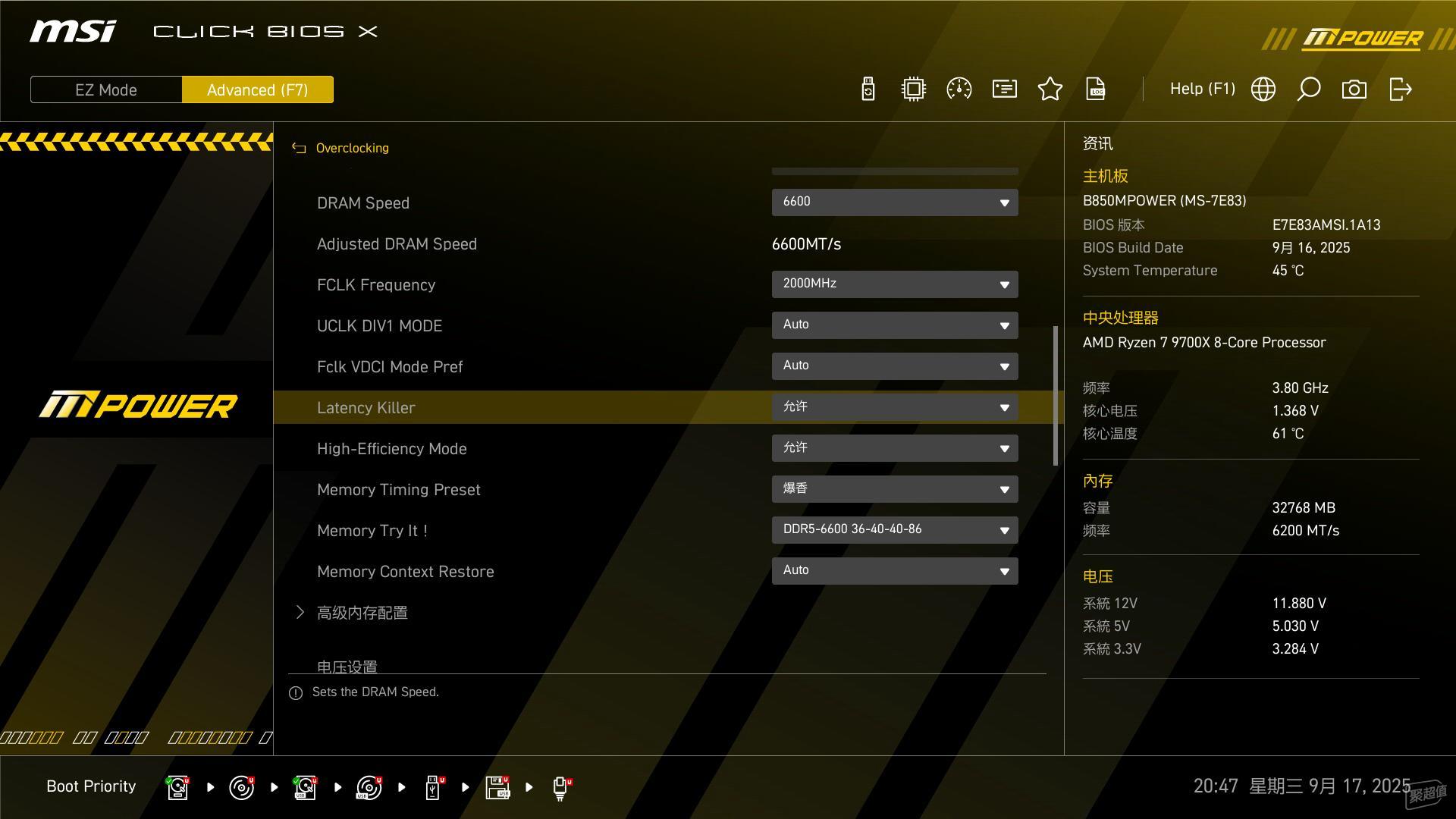Open the Favorites star icon

click(x=1050, y=89)
